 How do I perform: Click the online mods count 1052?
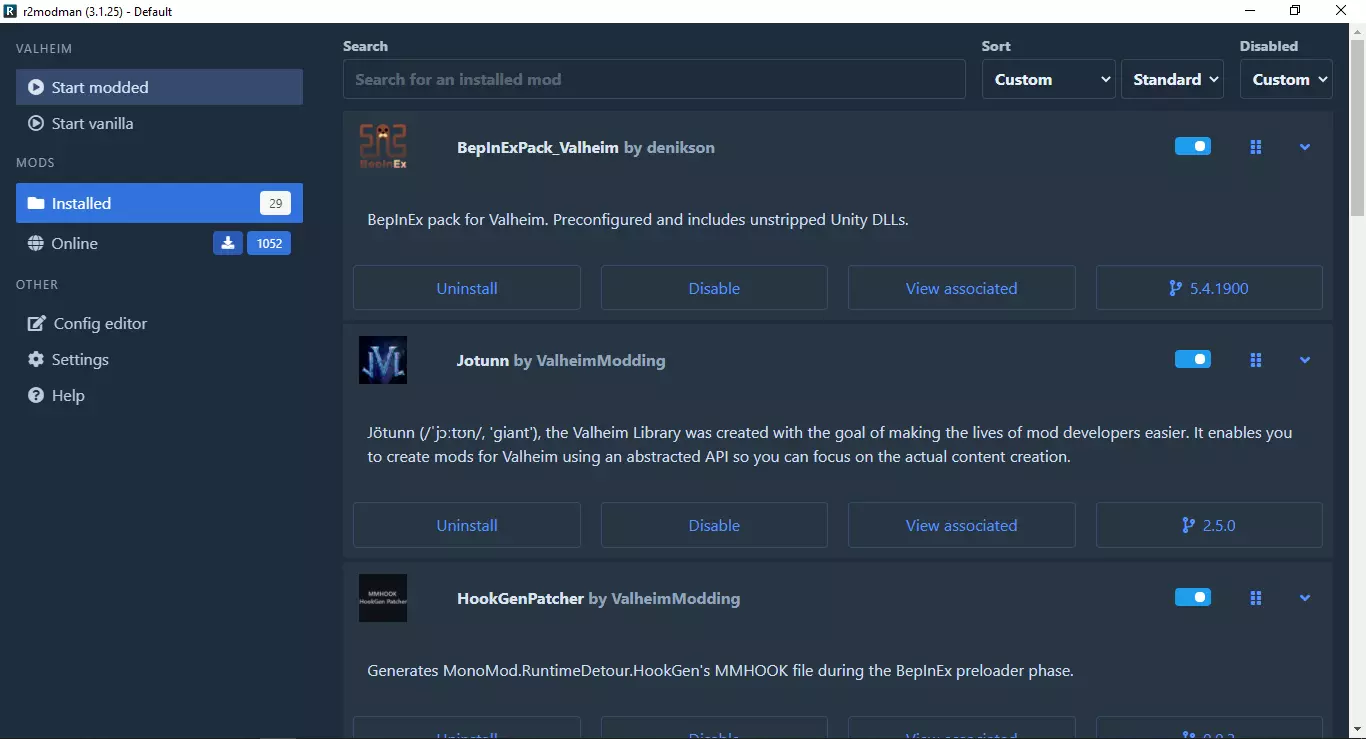point(269,243)
